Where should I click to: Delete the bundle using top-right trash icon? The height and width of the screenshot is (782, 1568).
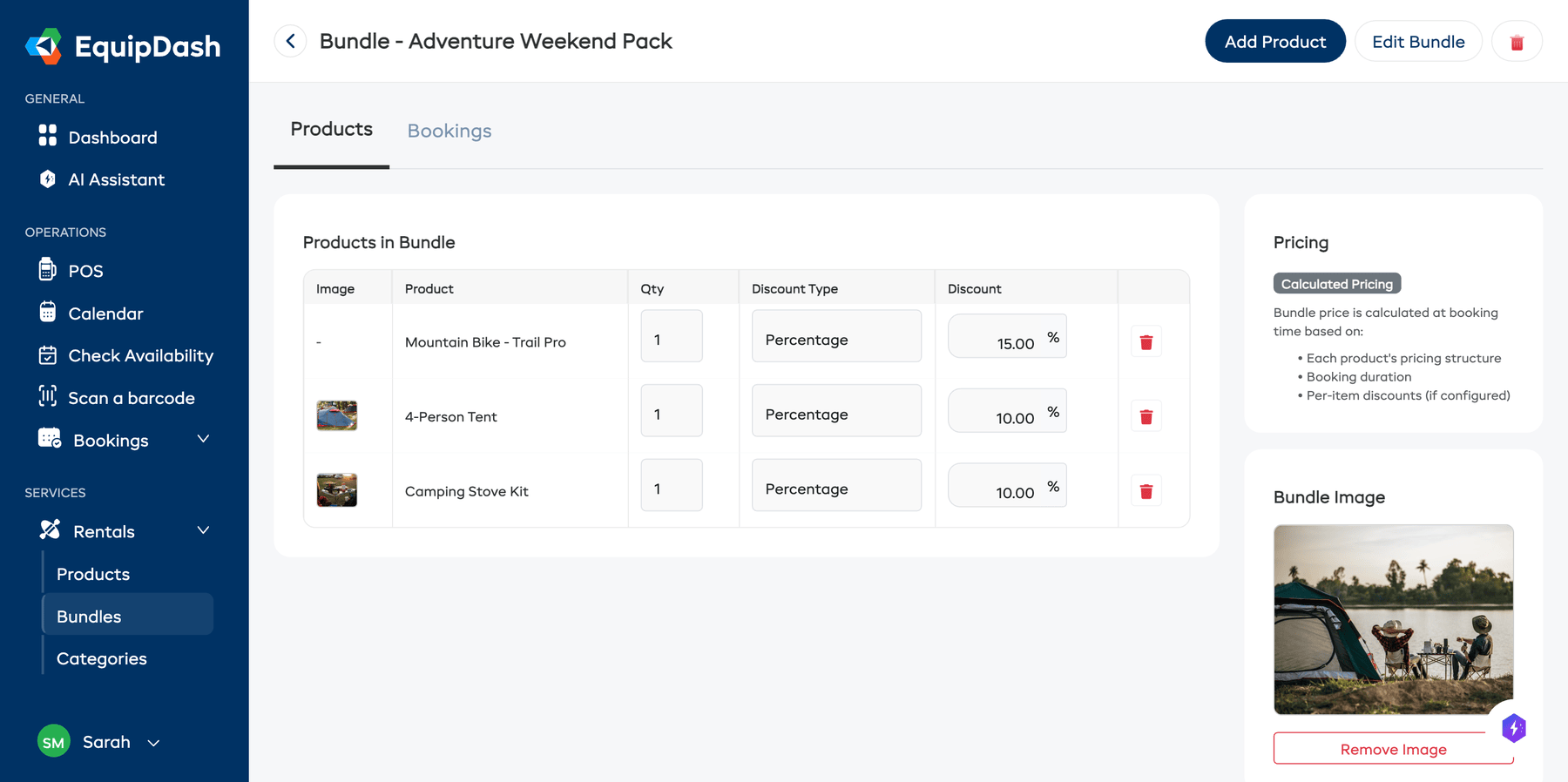tap(1516, 42)
